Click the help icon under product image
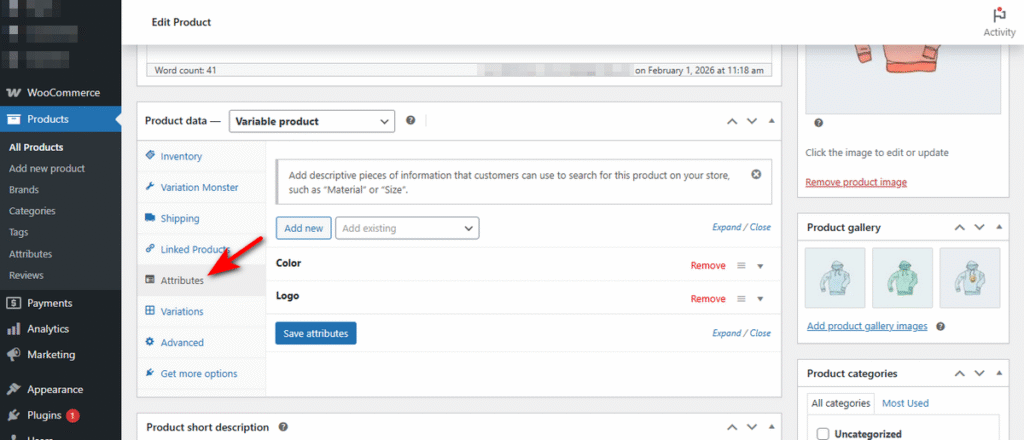This screenshot has height=440, width=1024. (x=818, y=123)
